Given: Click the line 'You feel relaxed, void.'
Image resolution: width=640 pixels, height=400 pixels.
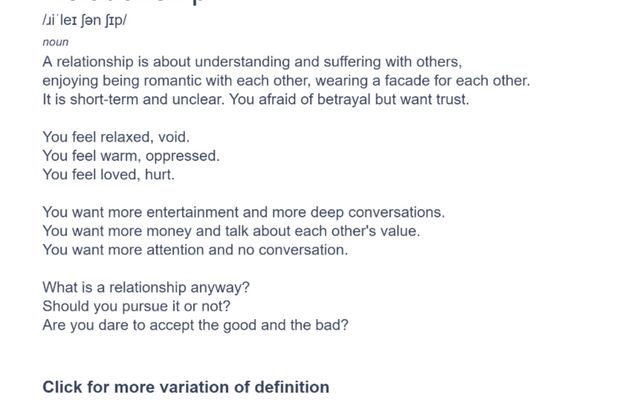Looking at the screenshot, I should click(x=116, y=137).
